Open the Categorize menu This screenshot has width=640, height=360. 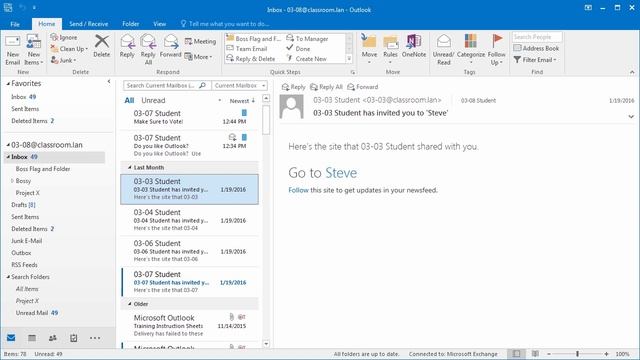click(x=471, y=49)
